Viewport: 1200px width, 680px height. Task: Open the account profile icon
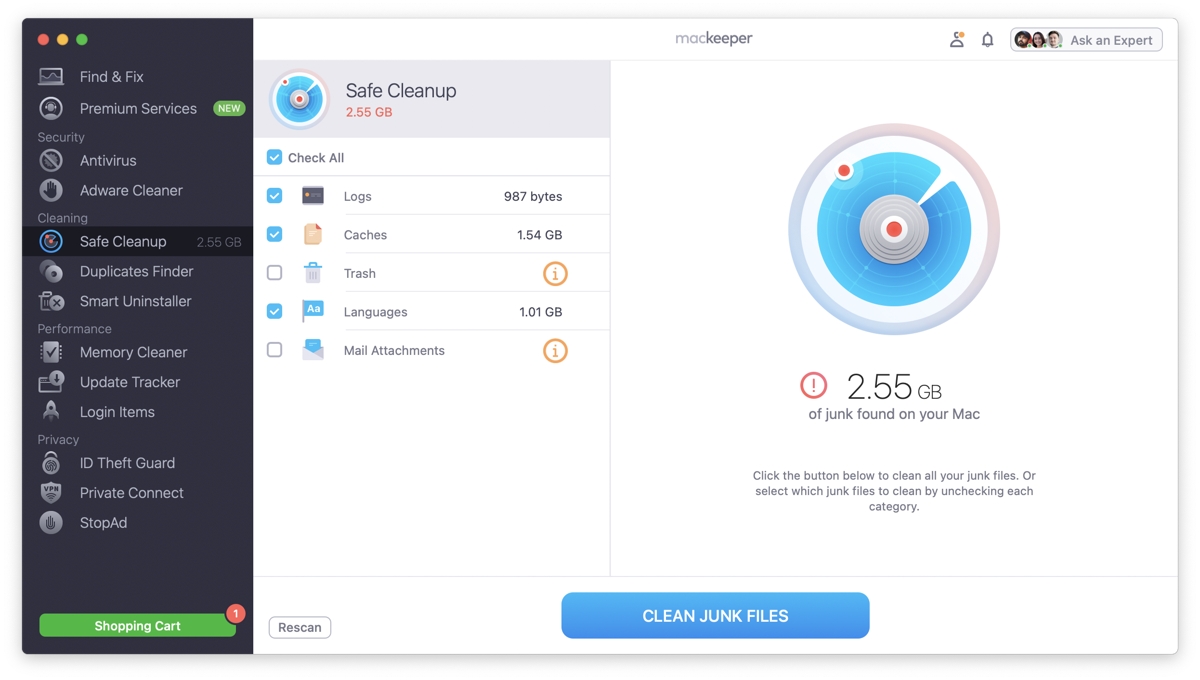click(957, 39)
